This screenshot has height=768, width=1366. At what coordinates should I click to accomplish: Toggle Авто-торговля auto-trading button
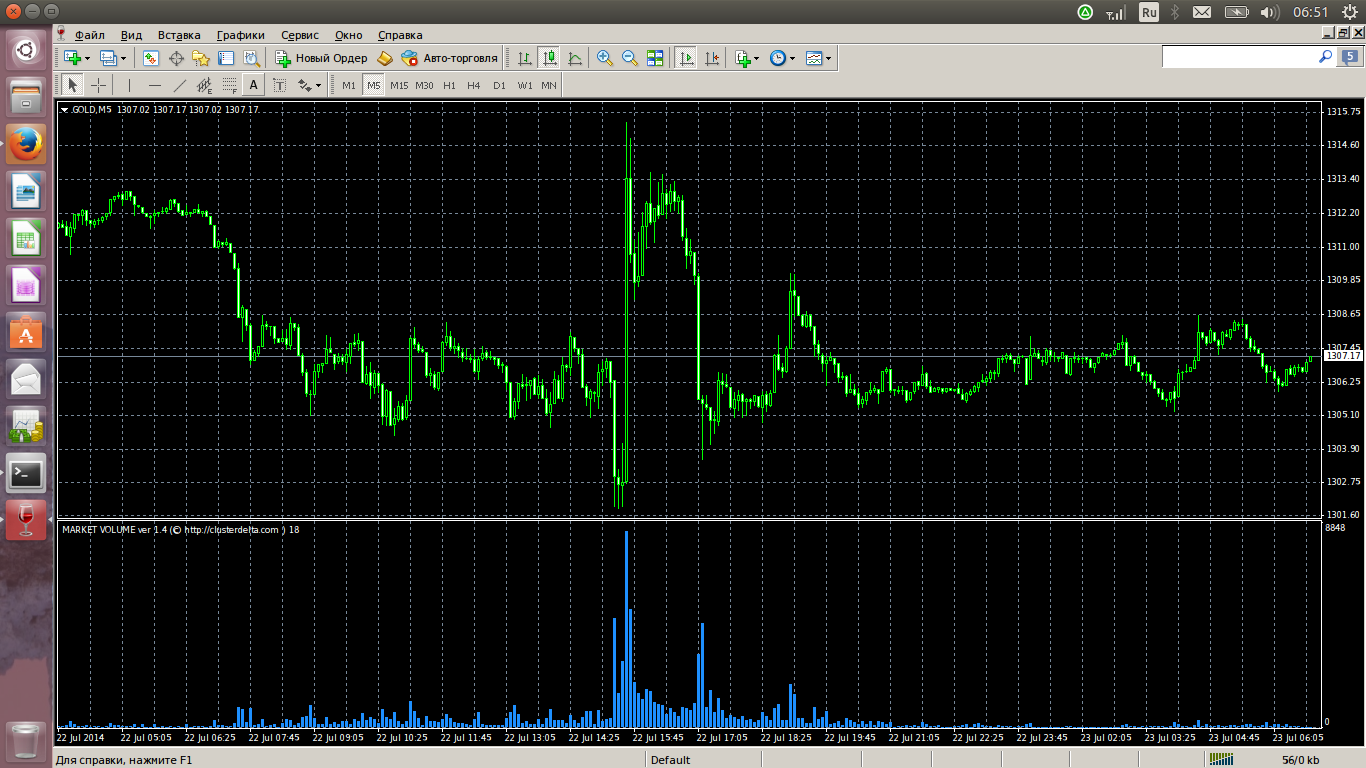pyautogui.click(x=449, y=58)
